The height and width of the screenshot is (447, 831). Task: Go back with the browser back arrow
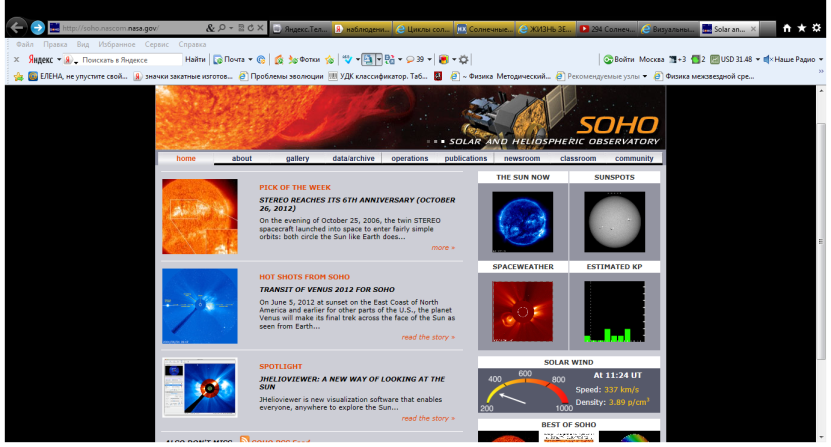17,28
